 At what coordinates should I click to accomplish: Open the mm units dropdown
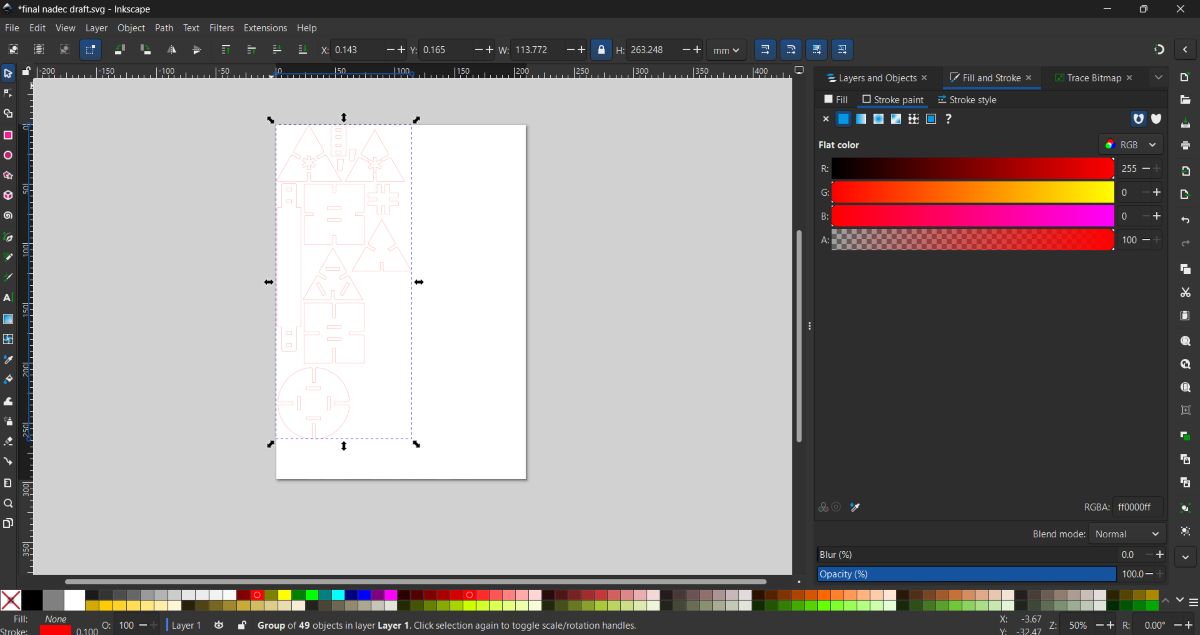(x=726, y=50)
